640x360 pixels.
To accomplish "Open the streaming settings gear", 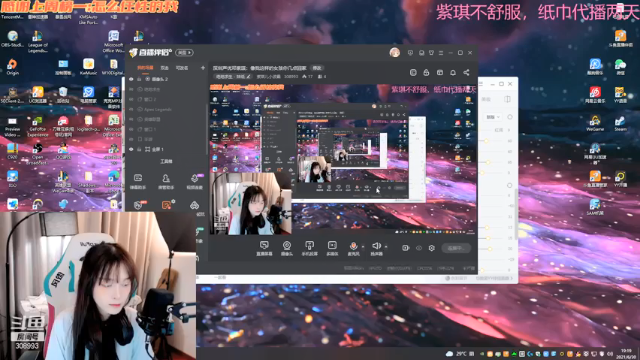I will [x=431, y=248].
